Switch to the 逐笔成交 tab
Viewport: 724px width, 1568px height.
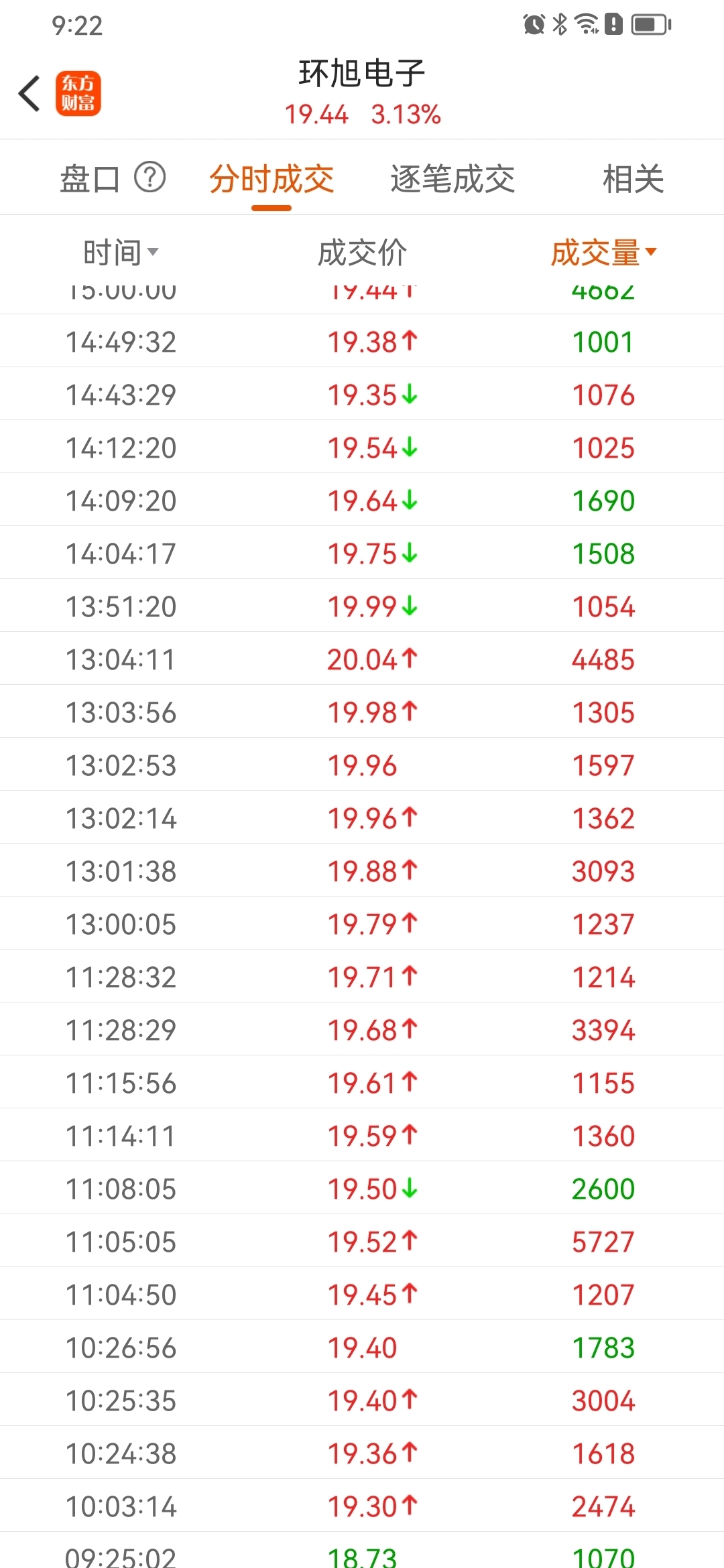pos(452,179)
